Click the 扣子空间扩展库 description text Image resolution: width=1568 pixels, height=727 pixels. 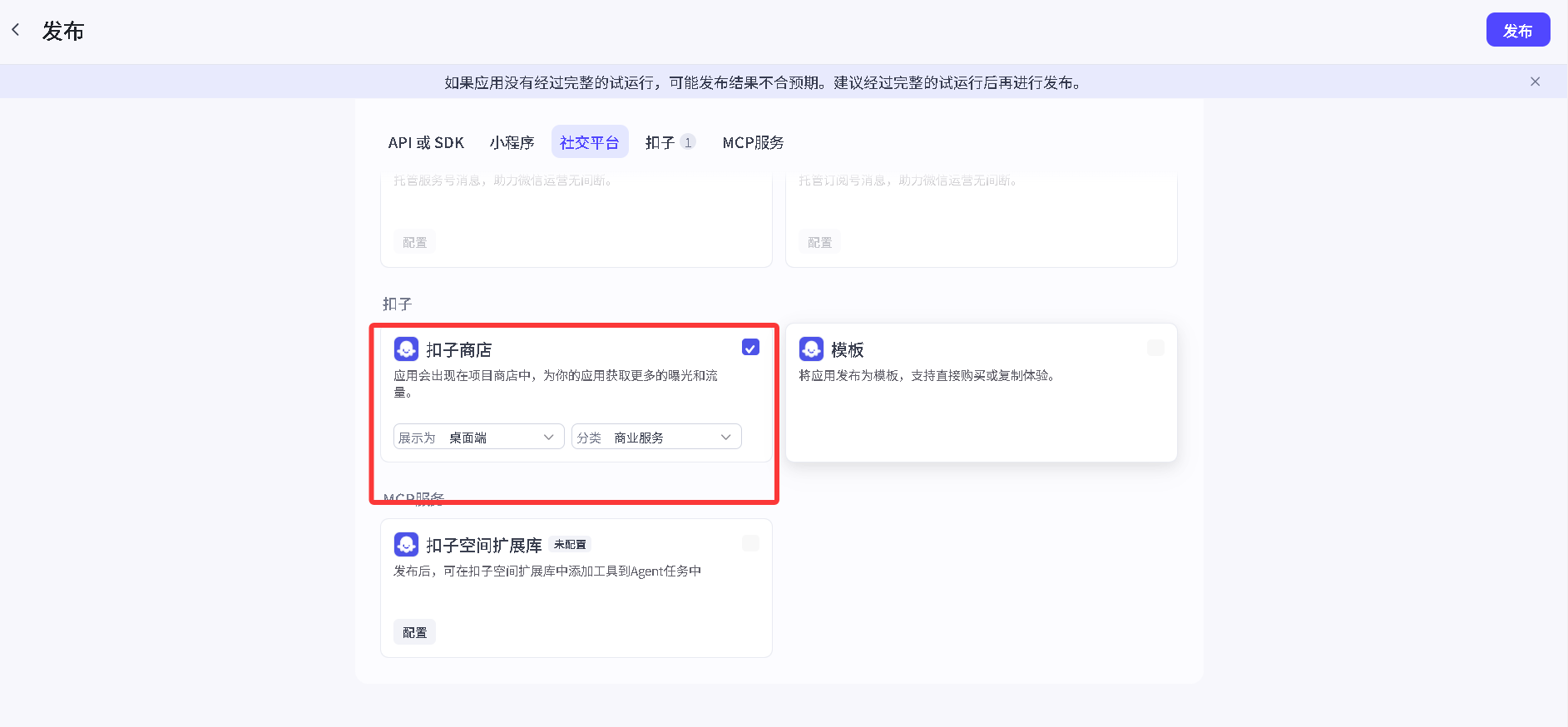(547, 571)
